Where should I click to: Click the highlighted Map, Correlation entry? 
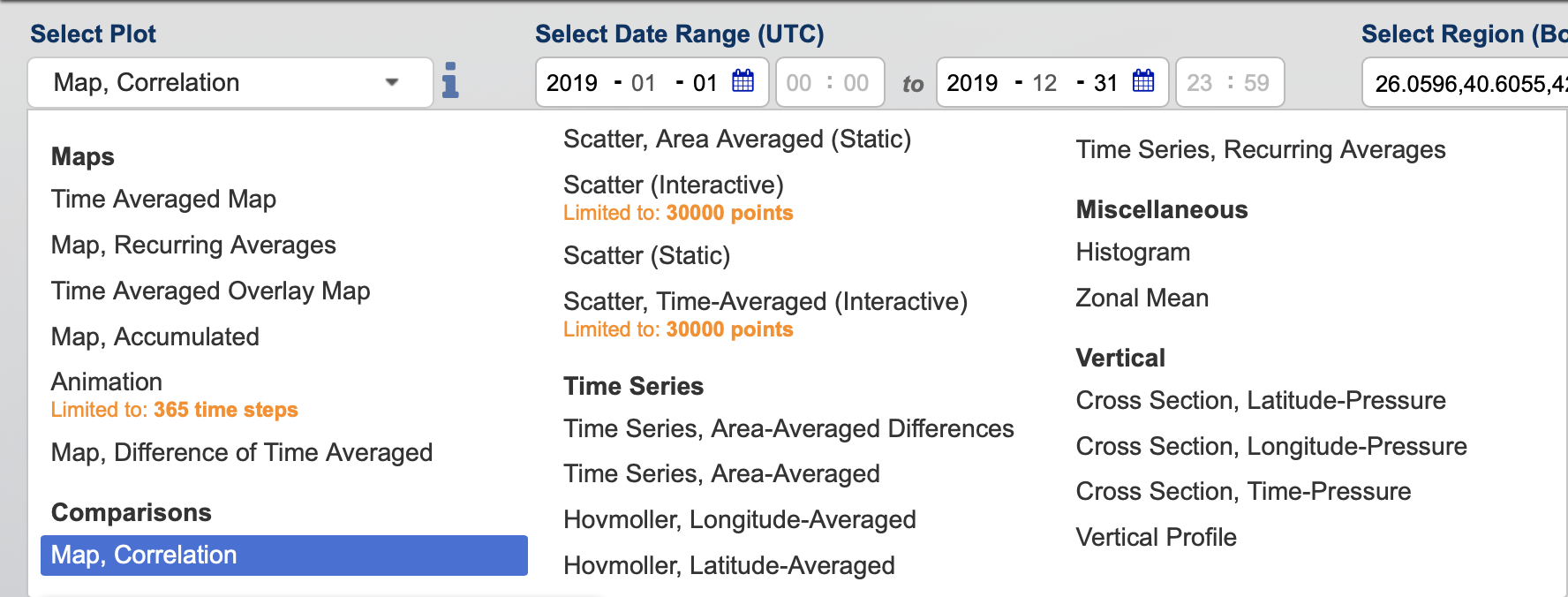(x=284, y=555)
